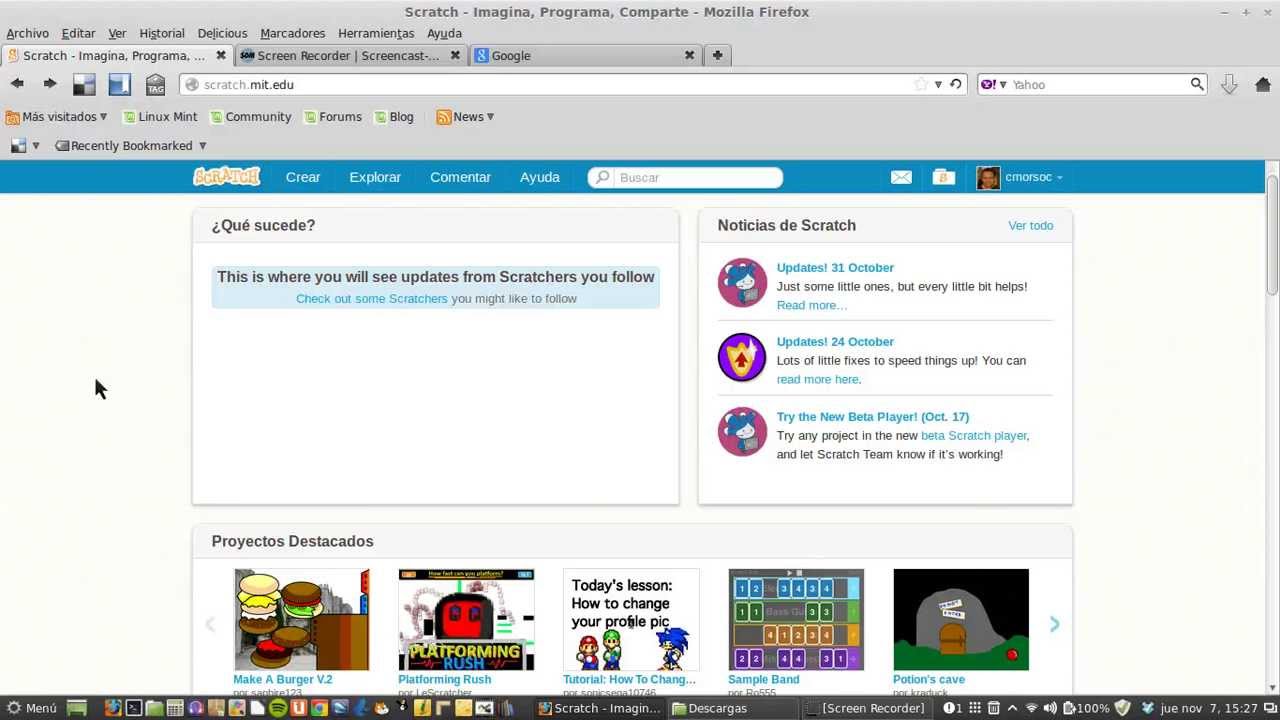Click the WiFi network icon in the tray
This screenshot has width=1280, height=720.
coord(1032,708)
